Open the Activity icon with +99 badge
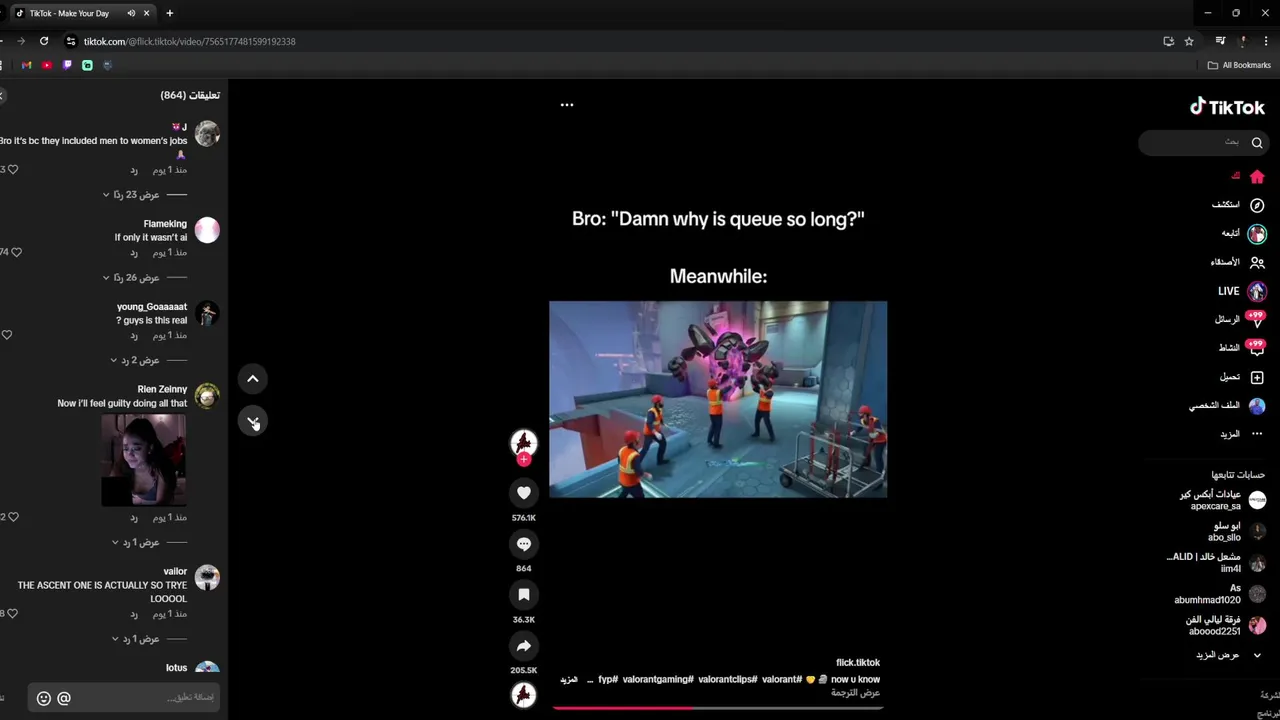This screenshot has height=720, width=1280. click(1257, 348)
